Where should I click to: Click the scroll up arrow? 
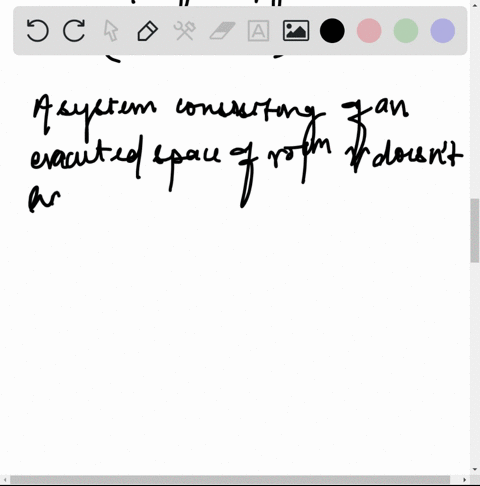[475, 4]
